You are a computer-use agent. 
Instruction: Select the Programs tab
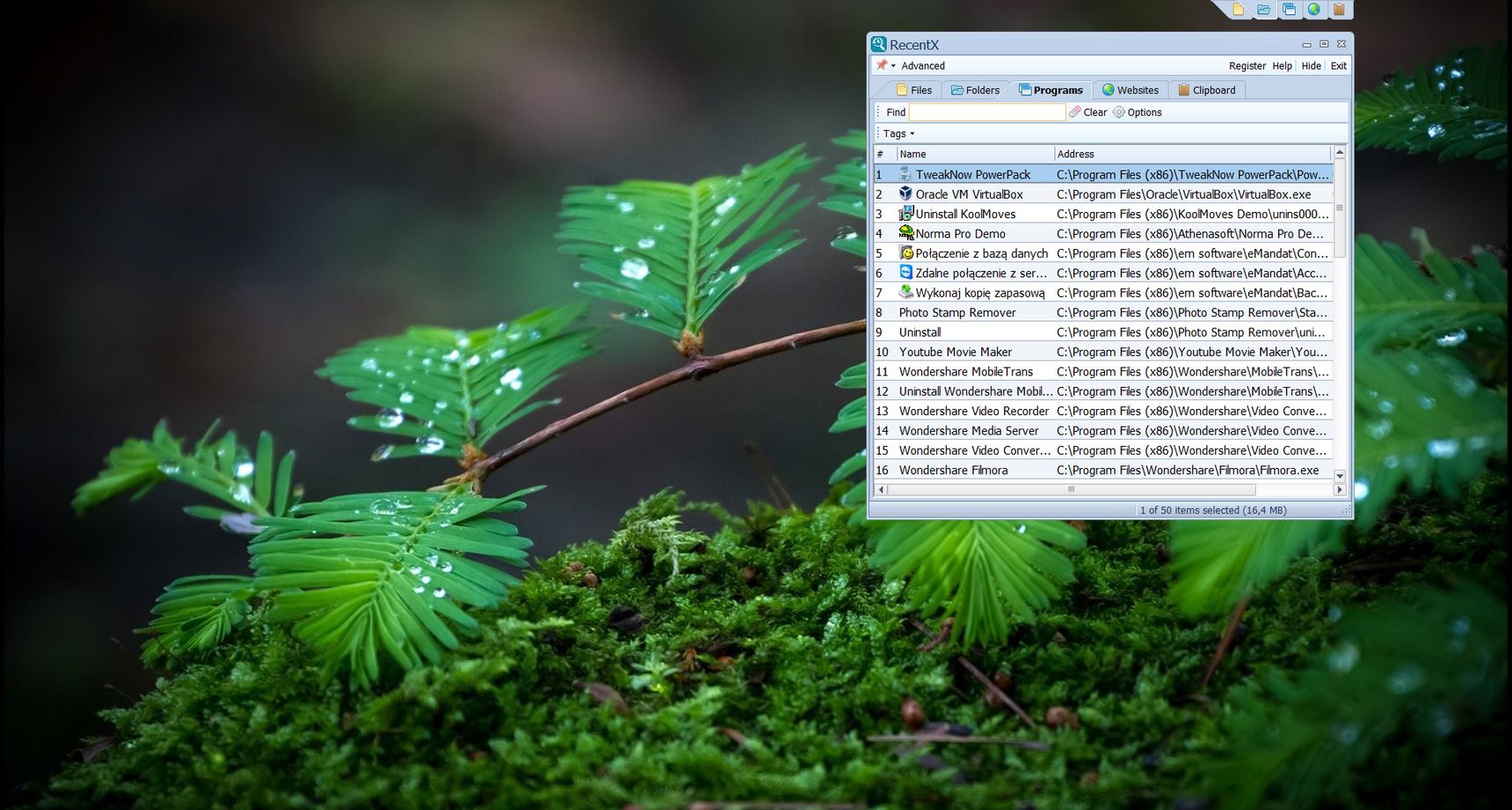click(x=1050, y=90)
